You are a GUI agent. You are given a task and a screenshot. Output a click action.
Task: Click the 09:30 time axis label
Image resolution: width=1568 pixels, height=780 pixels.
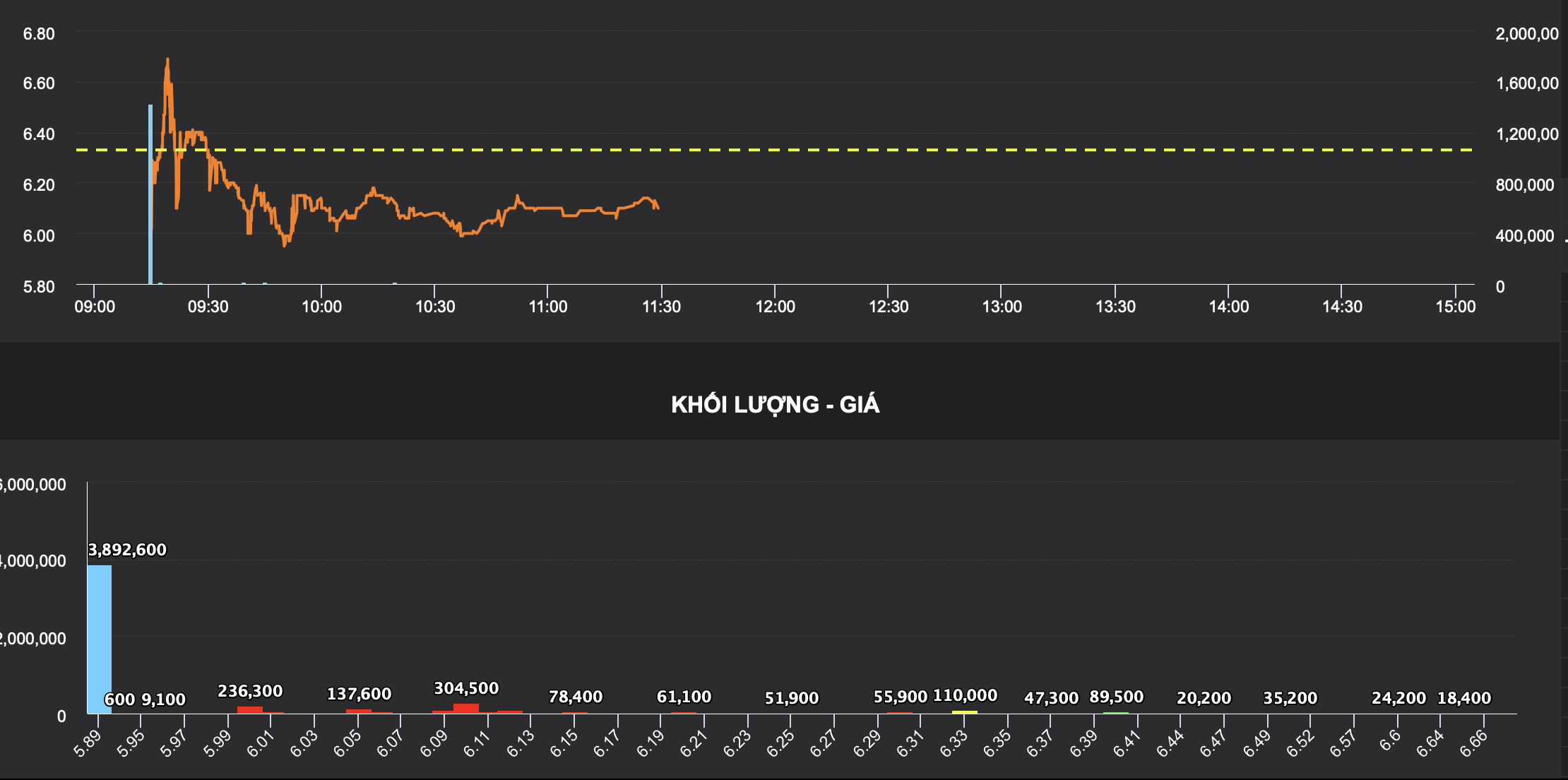pos(208,307)
